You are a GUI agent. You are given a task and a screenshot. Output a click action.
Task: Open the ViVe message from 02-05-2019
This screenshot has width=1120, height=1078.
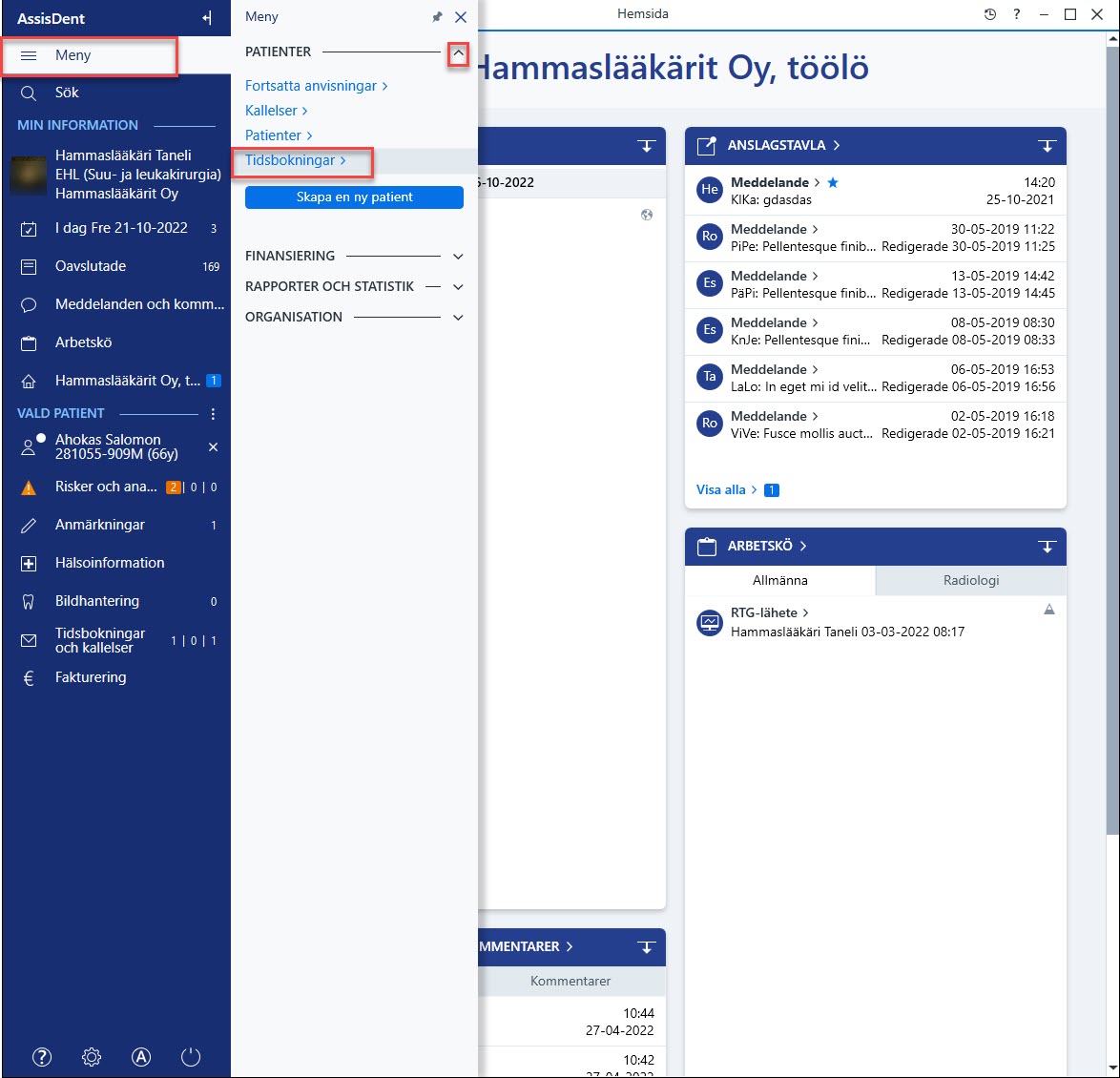pyautogui.click(x=875, y=425)
